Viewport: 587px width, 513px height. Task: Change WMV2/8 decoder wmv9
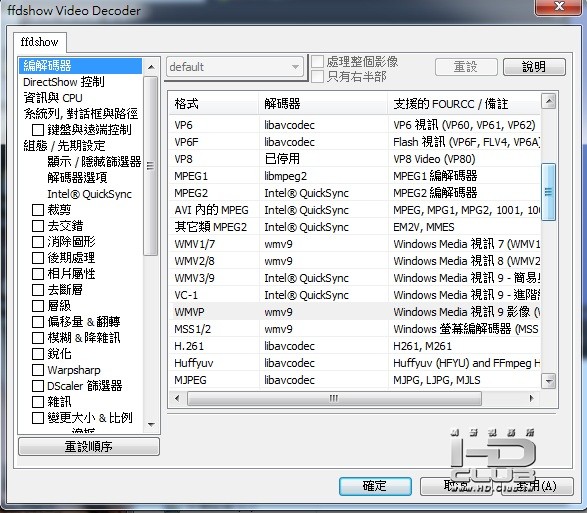323,261
